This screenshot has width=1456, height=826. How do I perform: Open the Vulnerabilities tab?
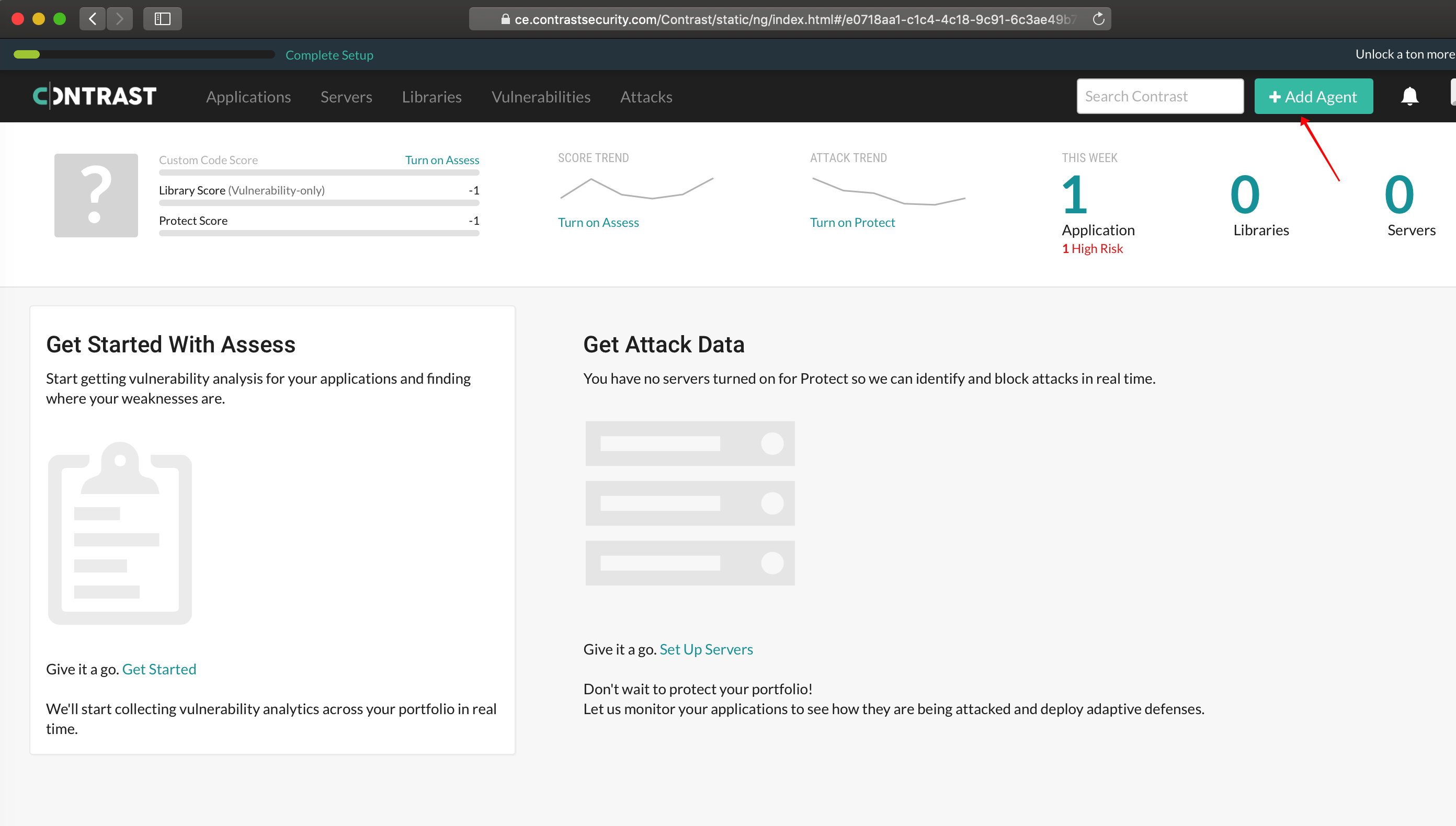pyautogui.click(x=541, y=97)
